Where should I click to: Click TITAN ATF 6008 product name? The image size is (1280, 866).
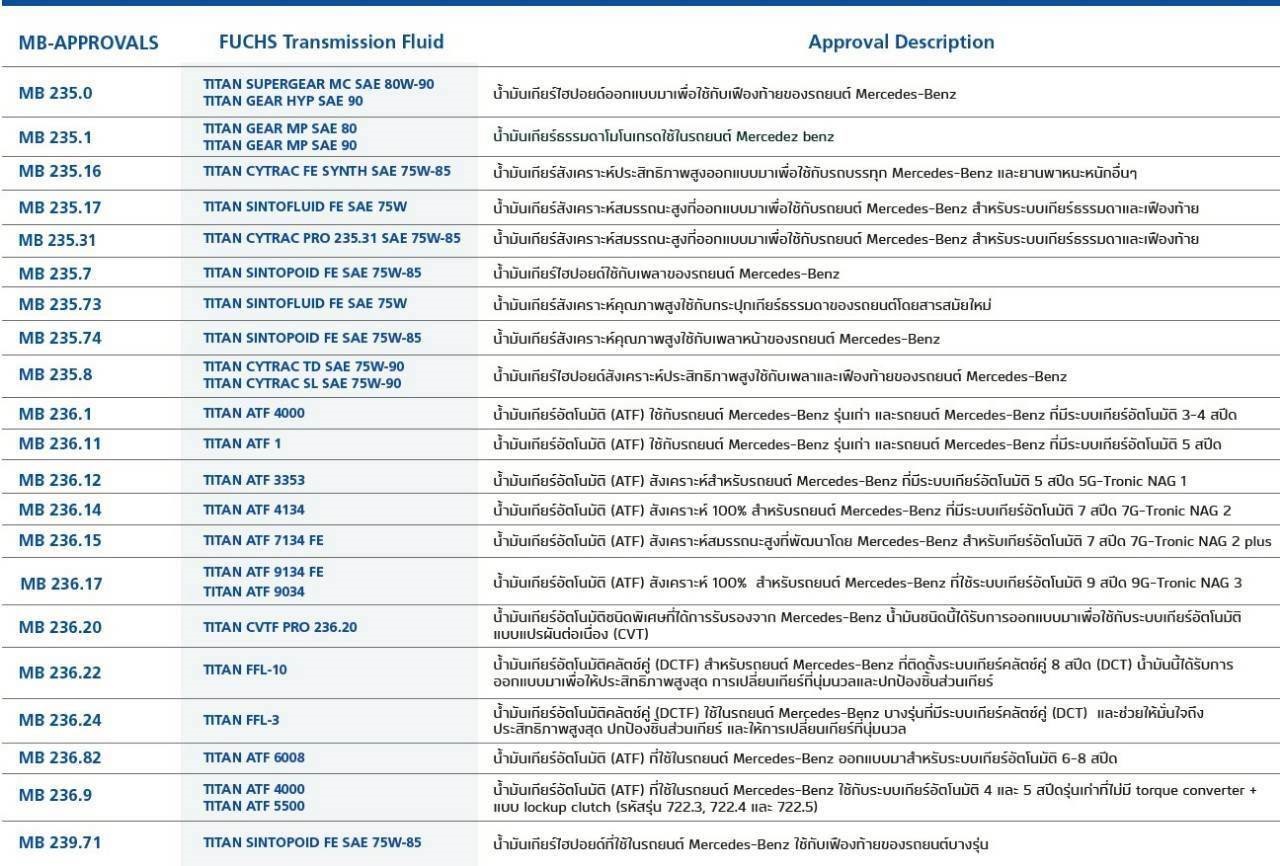[254, 757]
